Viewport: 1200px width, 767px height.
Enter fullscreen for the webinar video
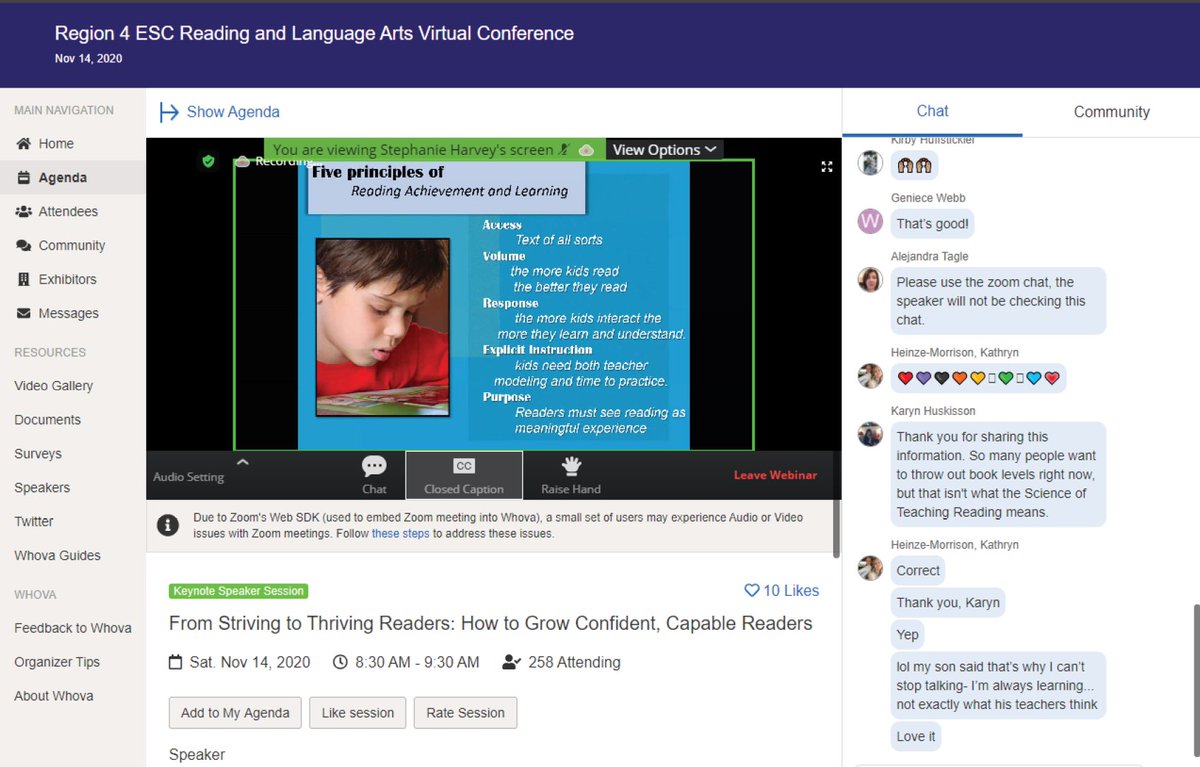(827, 167)
